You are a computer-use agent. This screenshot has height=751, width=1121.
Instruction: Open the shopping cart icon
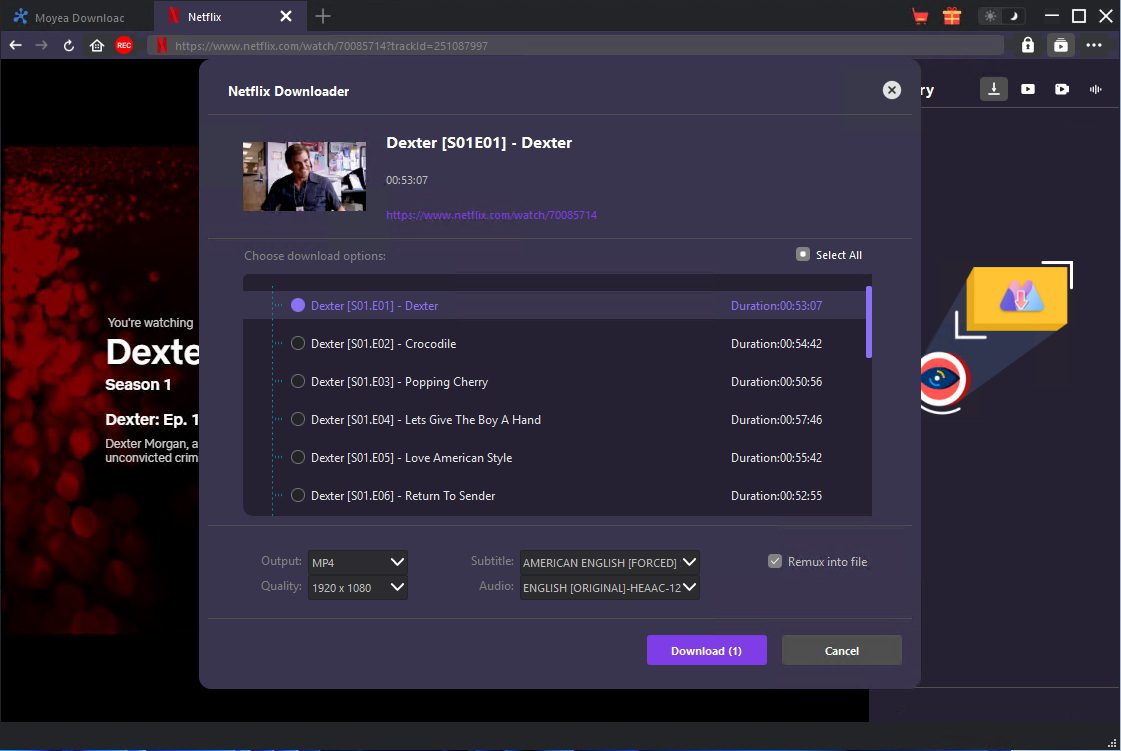click(920, 16)
